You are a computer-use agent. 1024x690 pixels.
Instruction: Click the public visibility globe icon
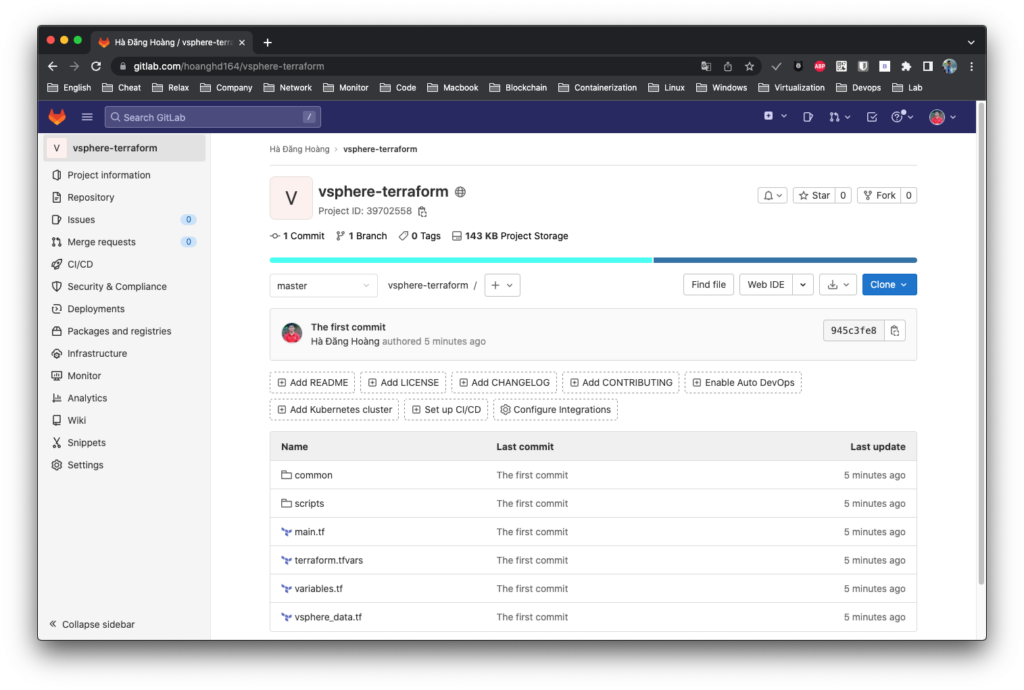click(x=460, y=192)
